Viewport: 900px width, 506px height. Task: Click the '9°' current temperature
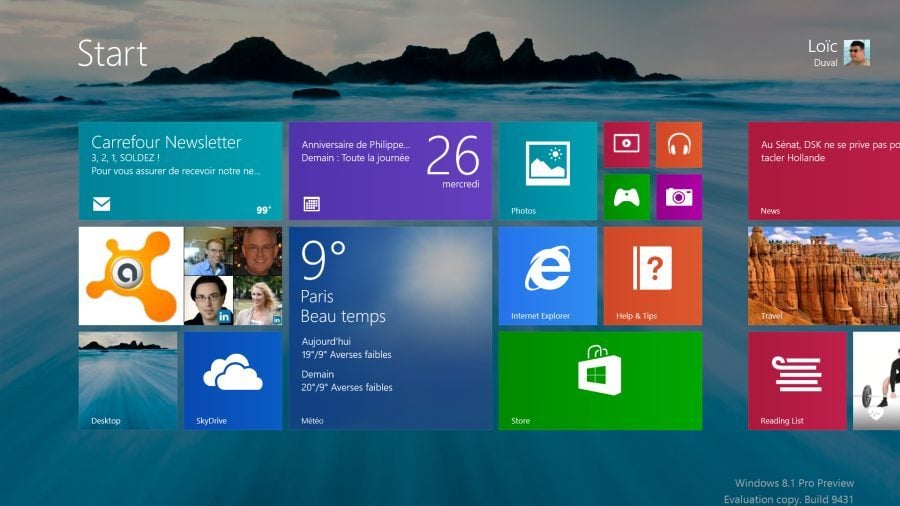tap(323, 260)
